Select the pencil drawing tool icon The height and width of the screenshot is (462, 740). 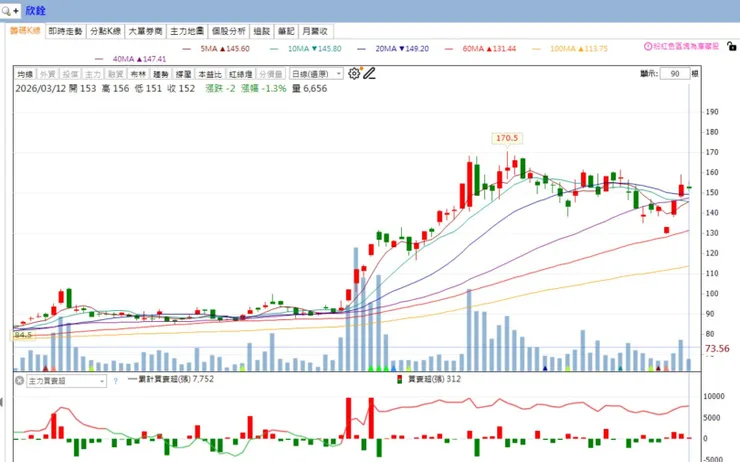tap(370, 74)
